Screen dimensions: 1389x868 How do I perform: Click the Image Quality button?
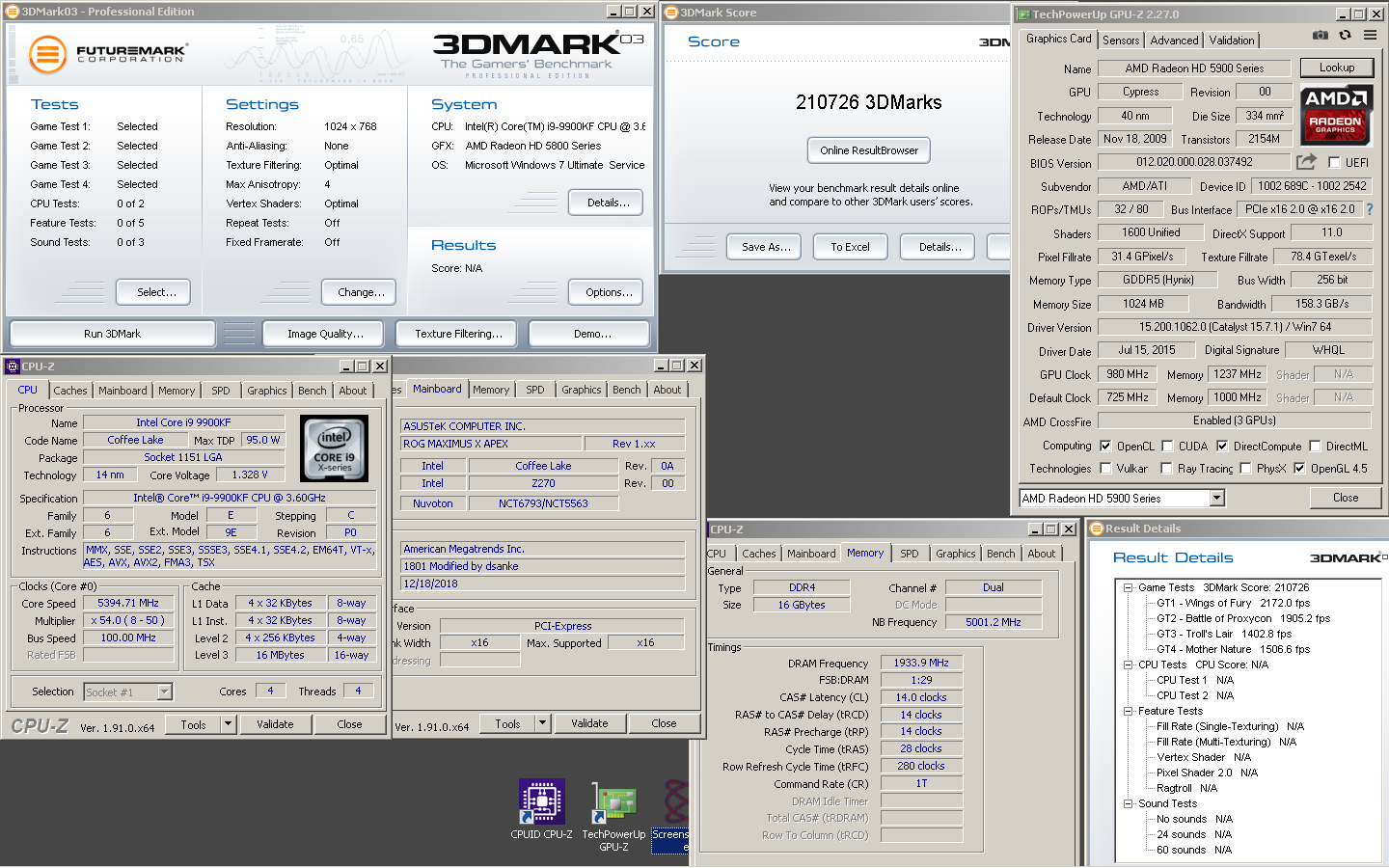(x=325, y=334)
